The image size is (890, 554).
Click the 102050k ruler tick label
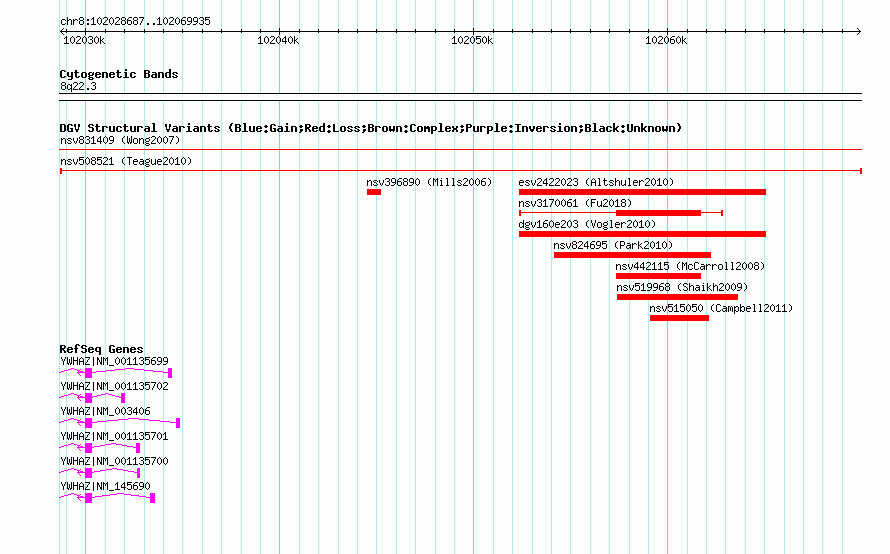coord(472,40)
